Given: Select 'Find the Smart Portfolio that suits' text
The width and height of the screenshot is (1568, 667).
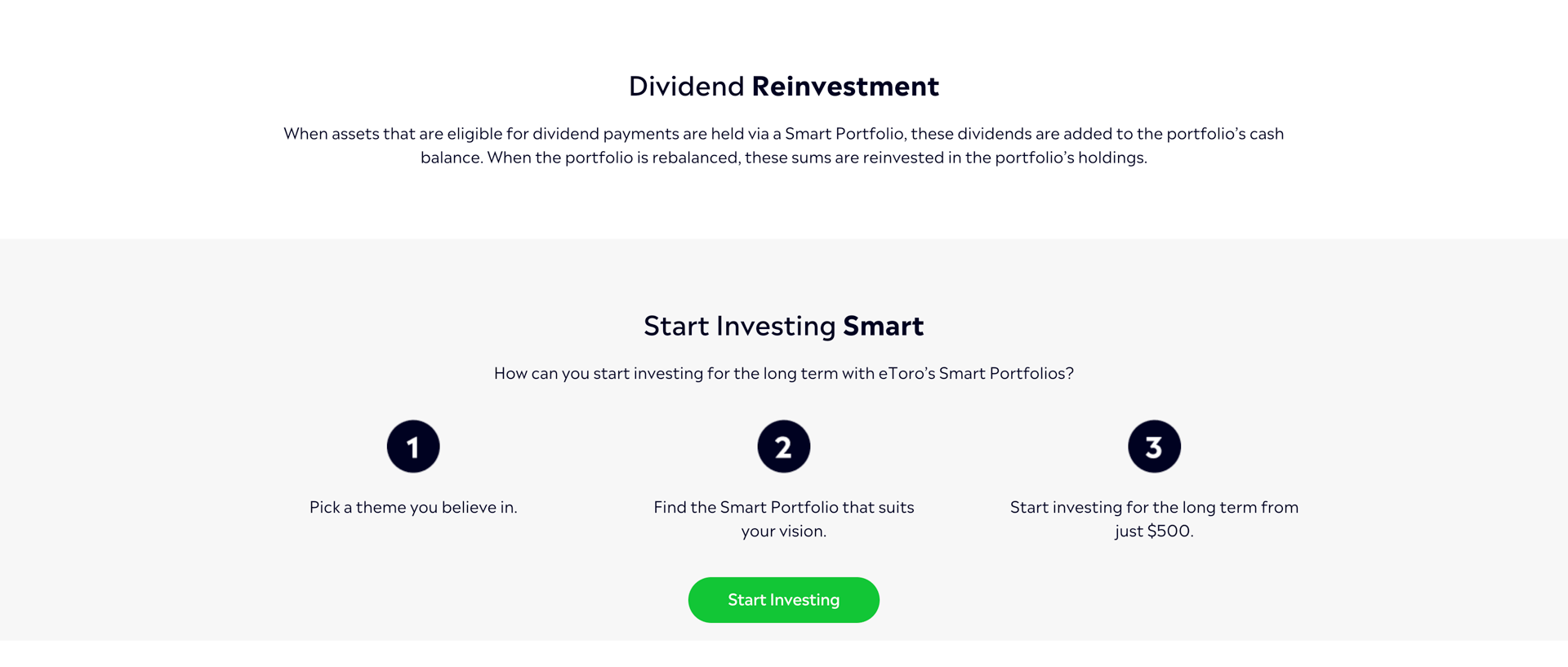Looking at the screenshot, I should click(784, 507).
